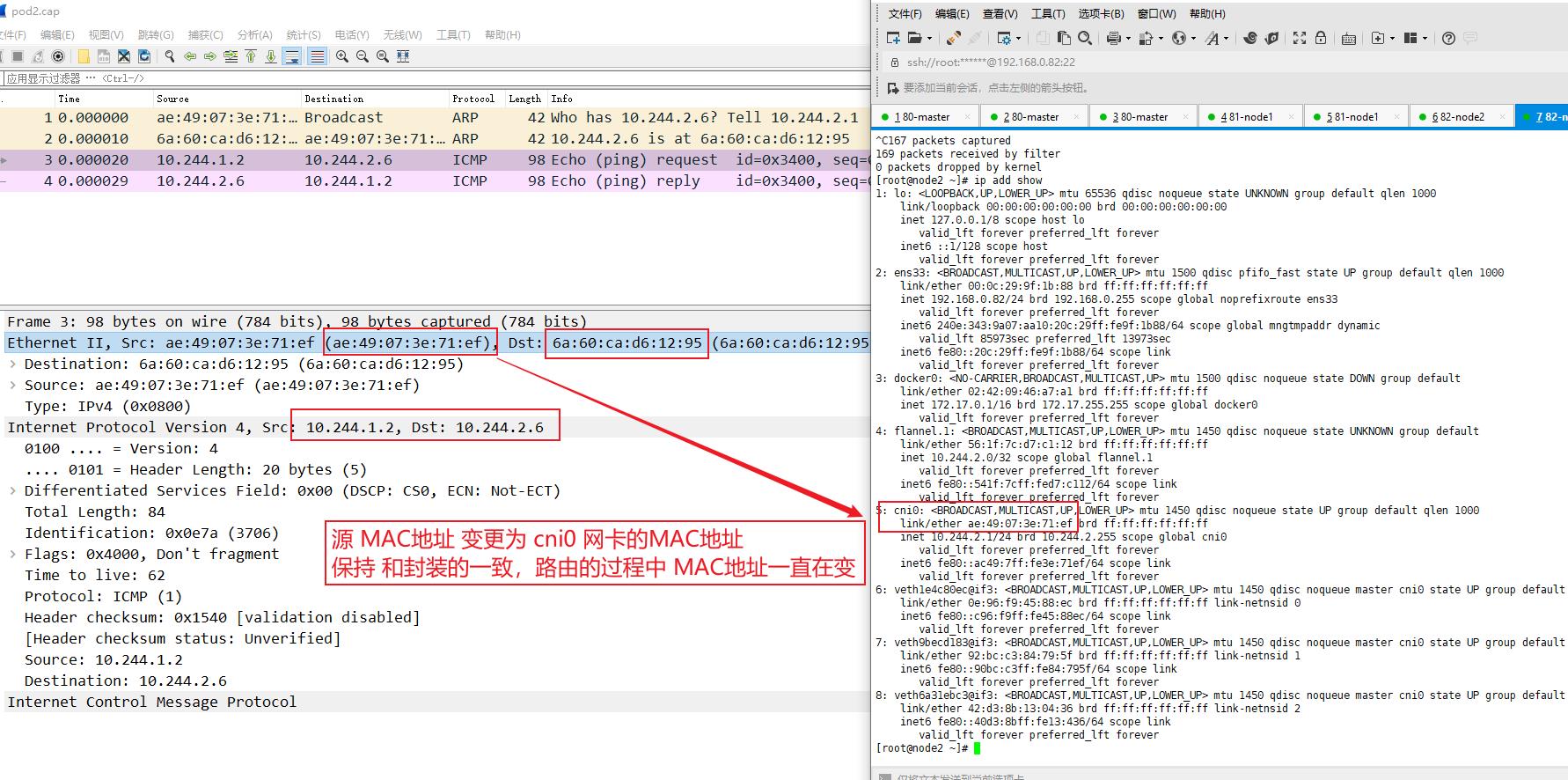Image resolution: width=1568 pixels, height=780 pixels.
Task: Click the find magnifier icon in the SSH client
Action: point(1085,38)
